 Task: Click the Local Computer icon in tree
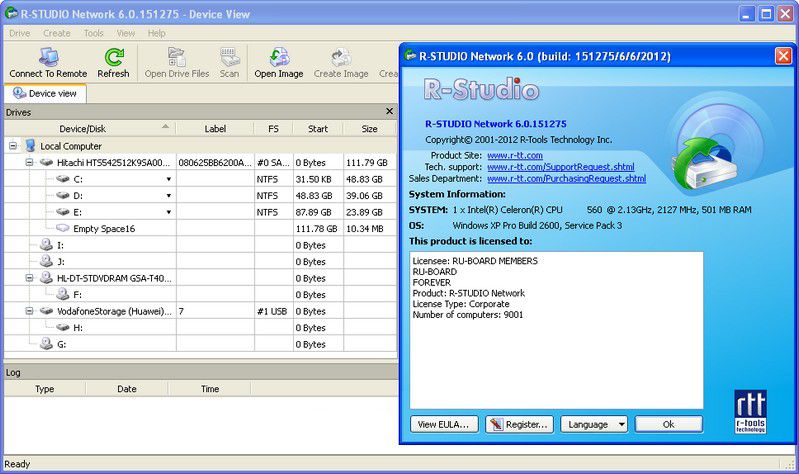point(31,146)
